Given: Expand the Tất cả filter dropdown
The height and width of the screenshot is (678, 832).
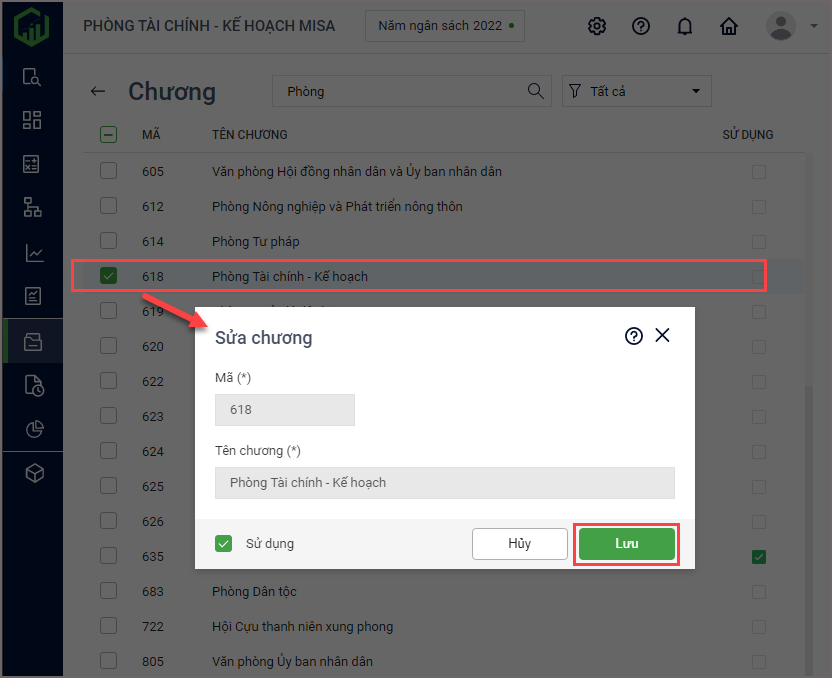Looking at the screenshot, I should (x=637, y=91).
